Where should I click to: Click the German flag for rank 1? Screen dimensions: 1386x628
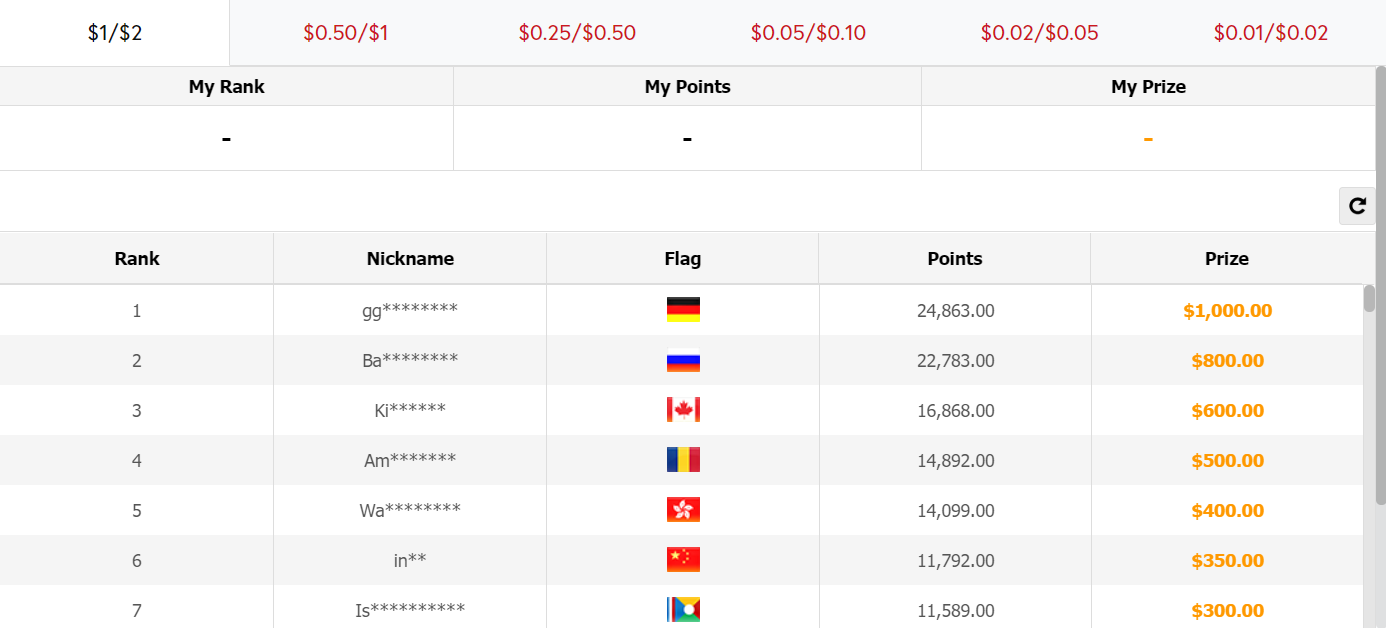pyautogui.click(x=683, y=310)
